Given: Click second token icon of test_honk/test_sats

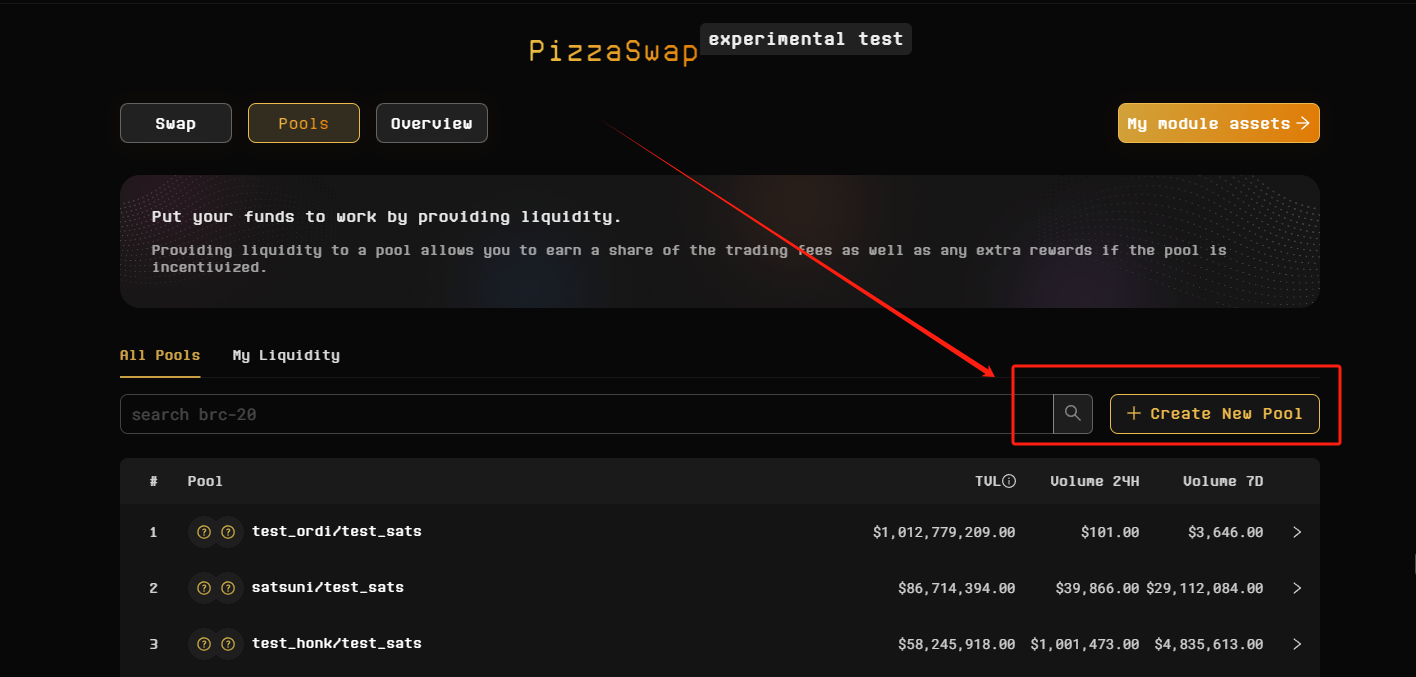Looking at the screenshot, I should tap(229, 644).
